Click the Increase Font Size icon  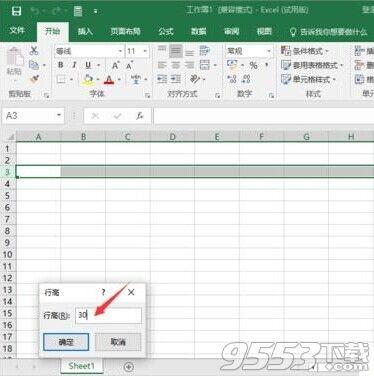pyautogui.click(x=115, y=65)
